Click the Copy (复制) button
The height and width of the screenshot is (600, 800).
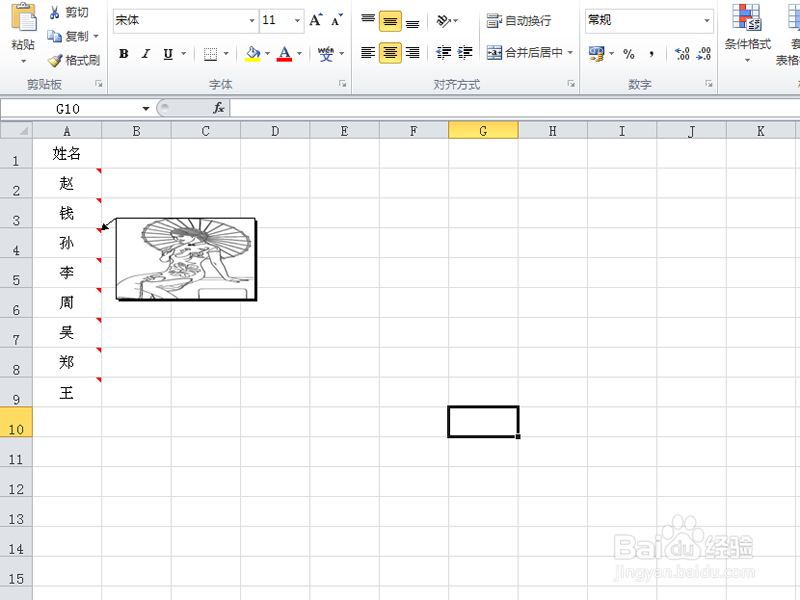(67, 36)
